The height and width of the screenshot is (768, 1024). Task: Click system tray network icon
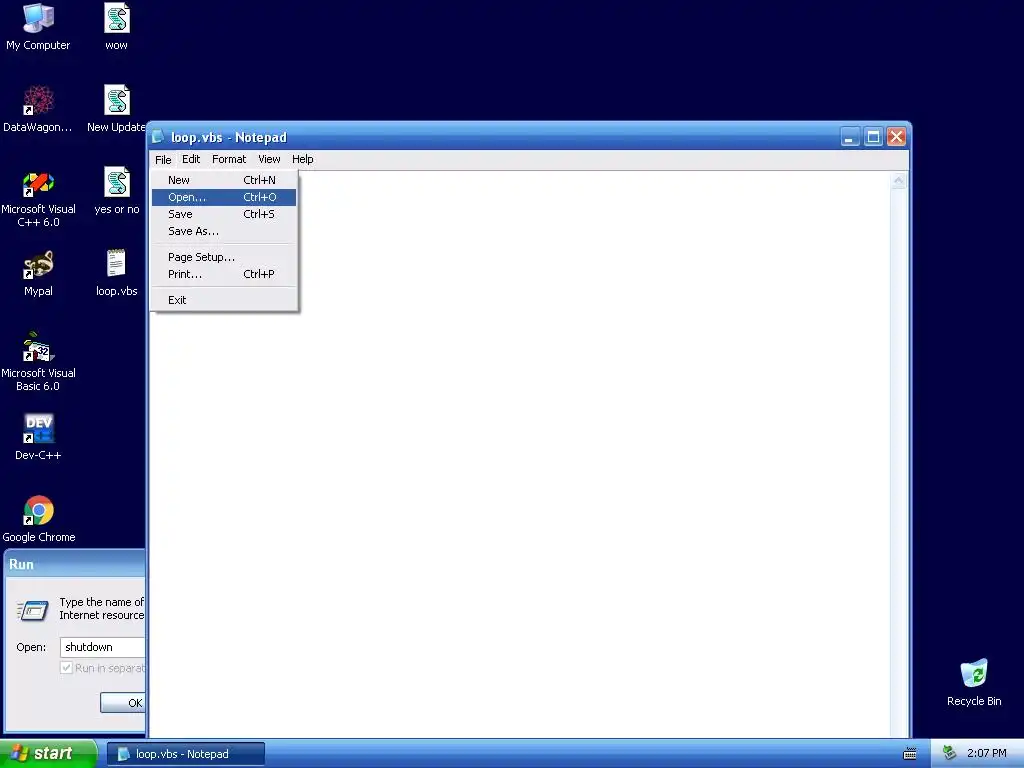click(949, 754)
